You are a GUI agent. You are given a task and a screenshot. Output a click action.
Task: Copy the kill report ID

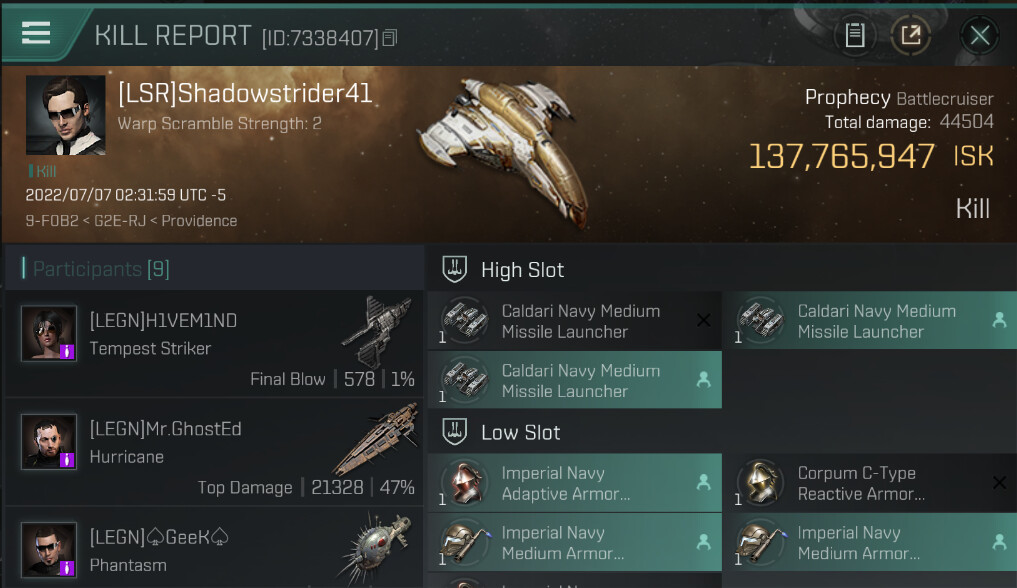tap(390, 38)
